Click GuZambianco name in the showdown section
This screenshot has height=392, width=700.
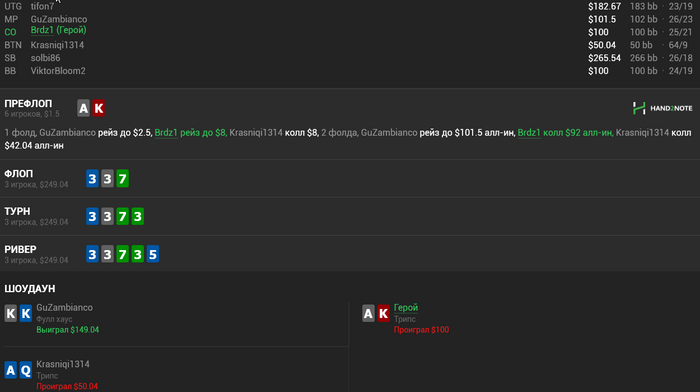click(65, 308)
